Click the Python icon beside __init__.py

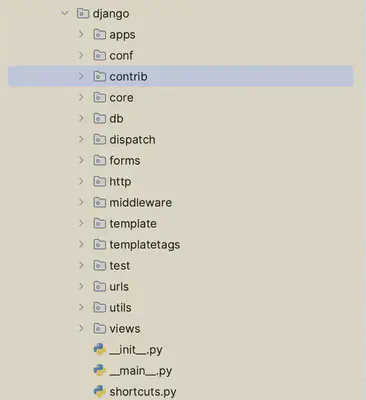click(x=100, y=349)
